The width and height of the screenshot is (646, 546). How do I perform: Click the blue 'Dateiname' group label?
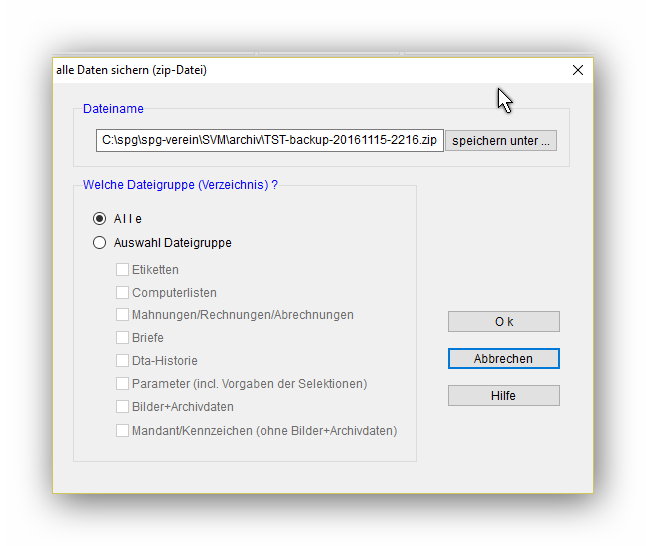click(x=112, y=109)
